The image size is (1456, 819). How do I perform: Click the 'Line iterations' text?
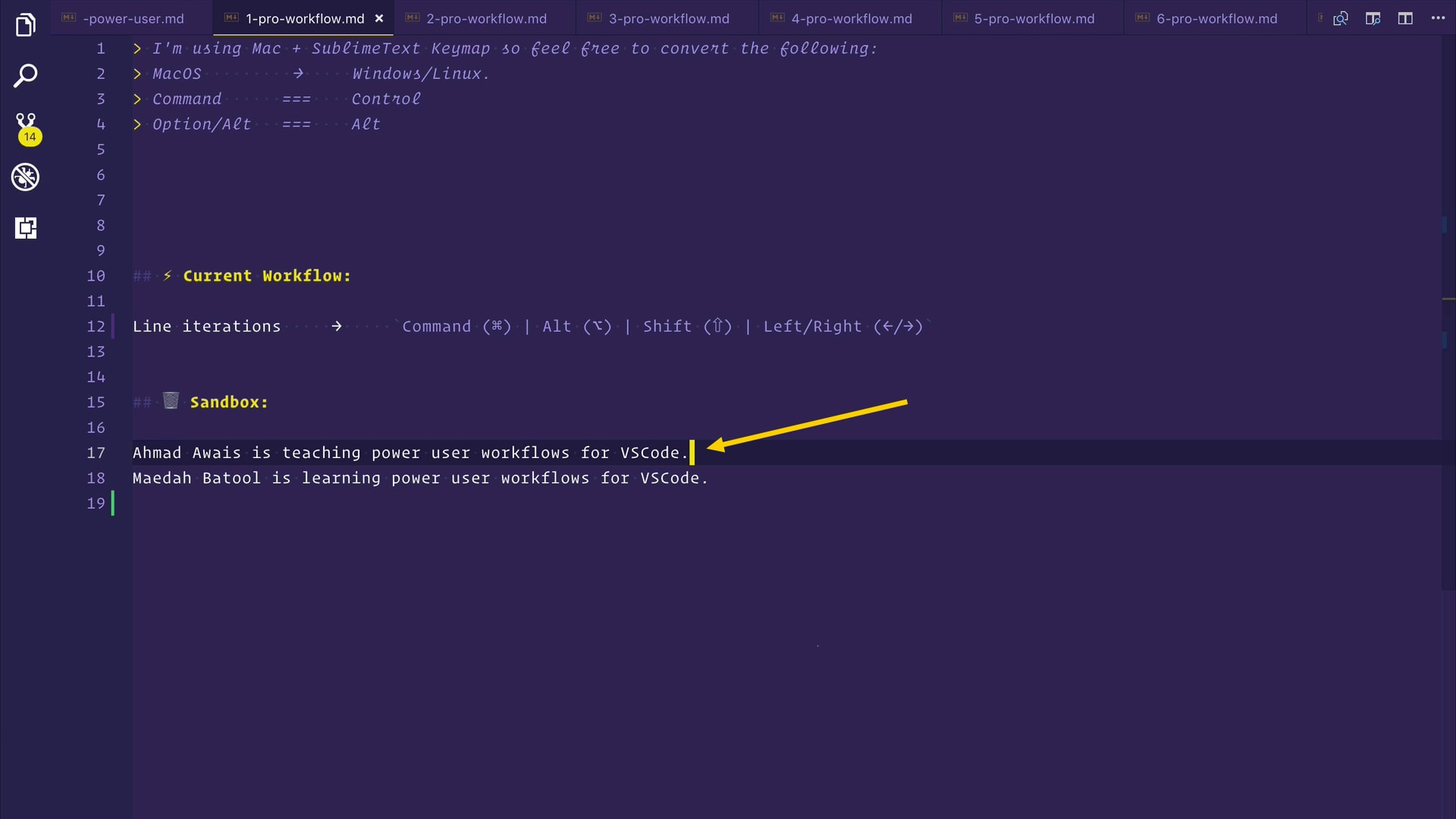pos(206,327)
